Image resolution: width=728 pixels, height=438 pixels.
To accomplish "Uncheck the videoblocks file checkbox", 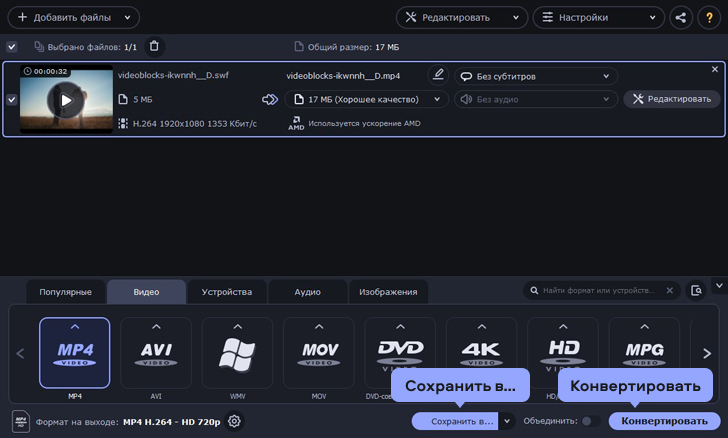I will click(x=11, y=100).
